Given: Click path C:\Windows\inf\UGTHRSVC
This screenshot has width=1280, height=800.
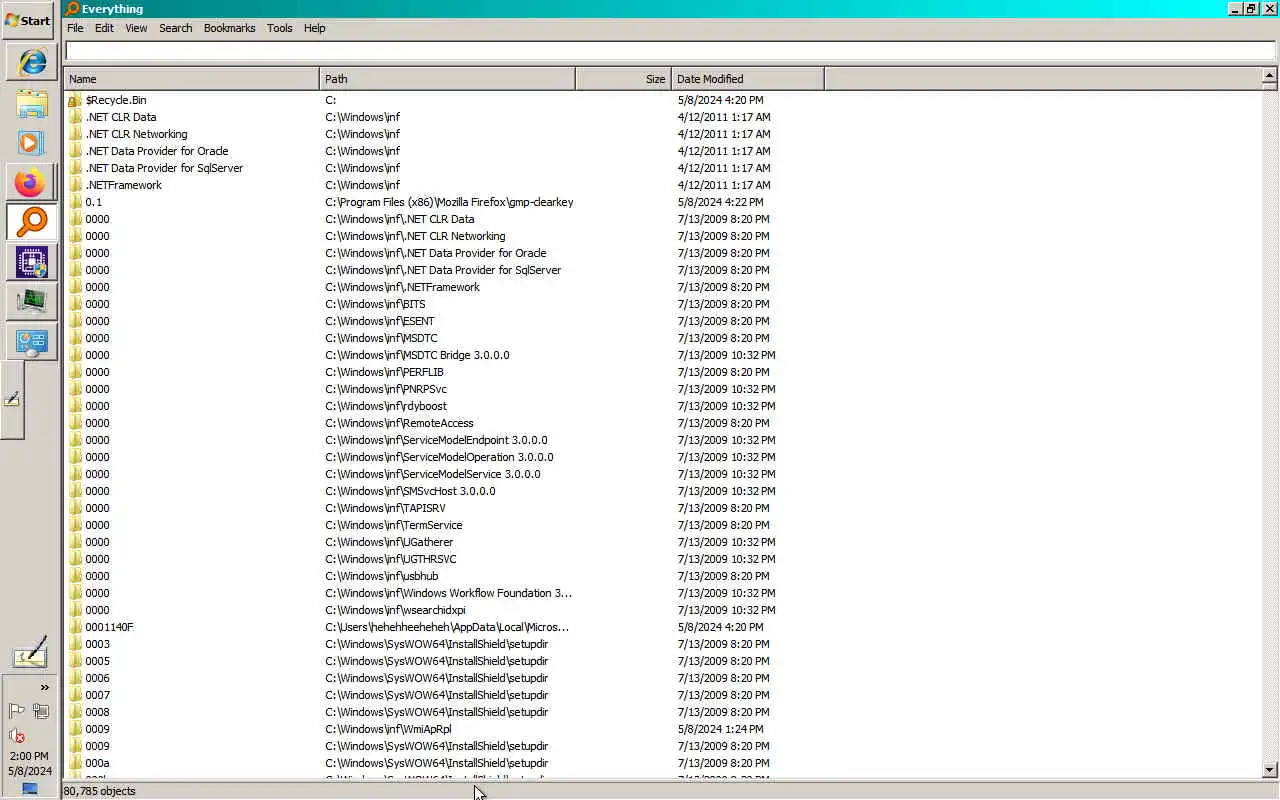Looking at the screenshot, I should tap(391, 559).
